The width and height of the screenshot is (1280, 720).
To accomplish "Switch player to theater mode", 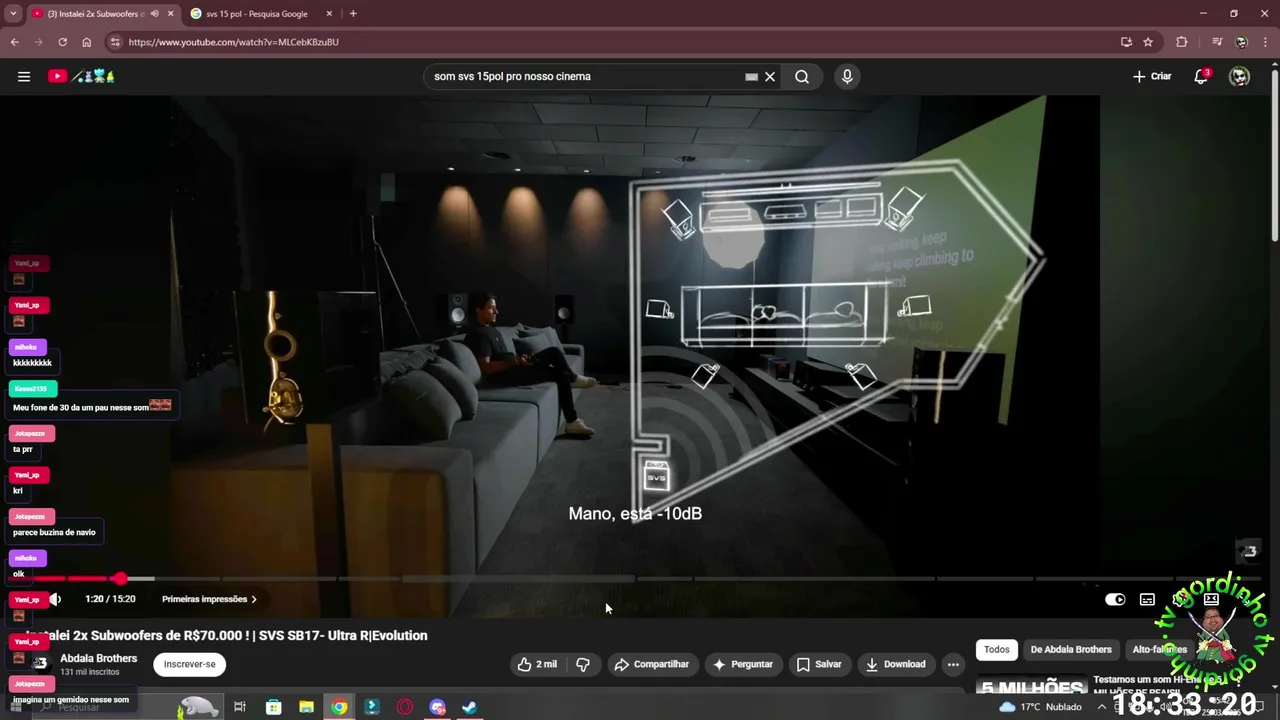I will pyautogui.click(x=1211, y=599).
